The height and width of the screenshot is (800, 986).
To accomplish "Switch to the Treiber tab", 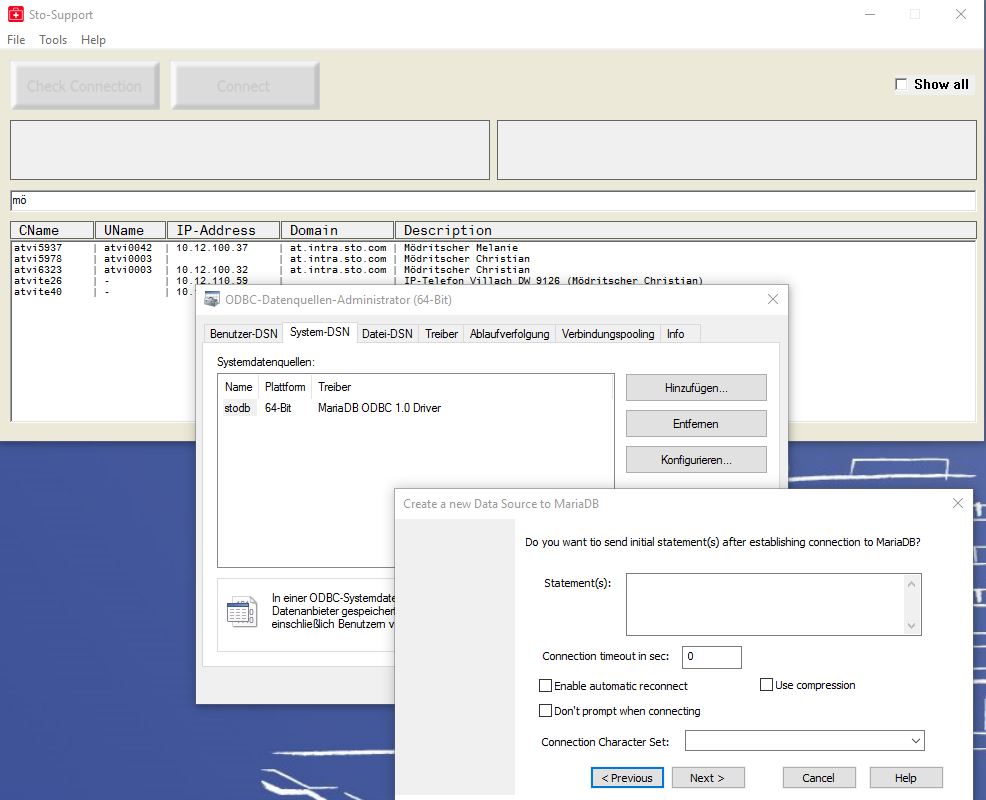I will point(441,334).
